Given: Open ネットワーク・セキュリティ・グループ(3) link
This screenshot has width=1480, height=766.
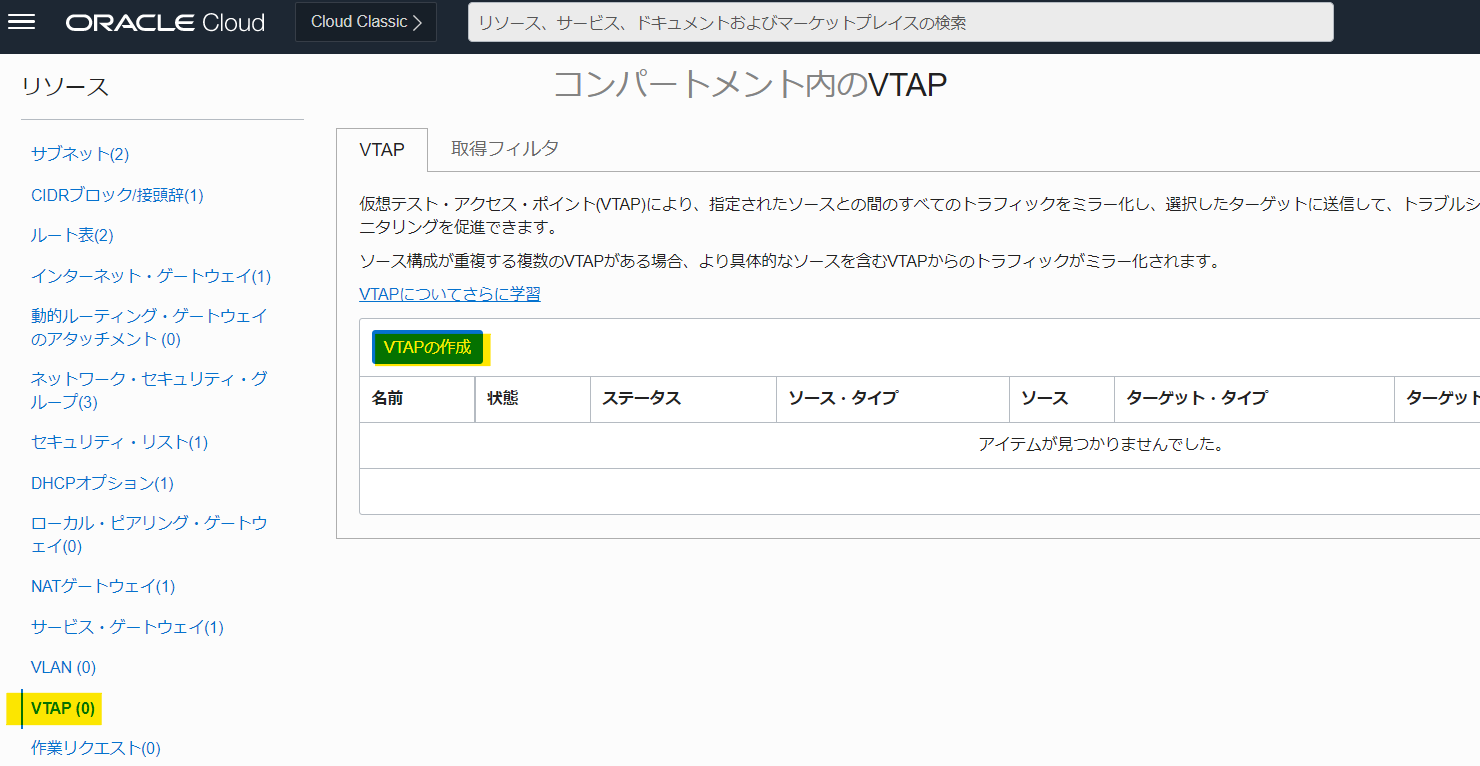Looking at the screenshot, I should point(150,390).
